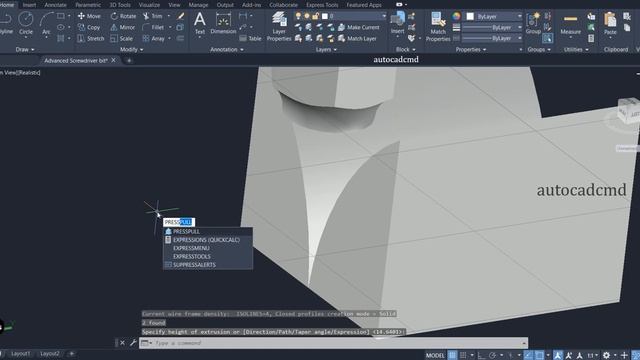Viewport: 640px width, 360px height.
Task: Click the Text annotation tool
Action: point(200,23)
